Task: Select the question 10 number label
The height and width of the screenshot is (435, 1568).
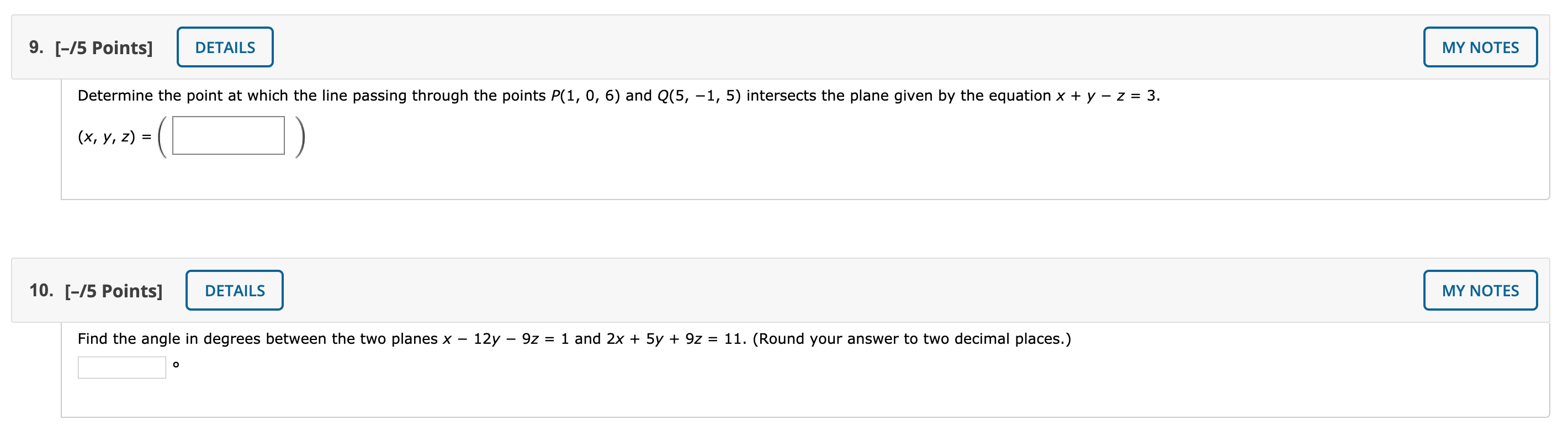Action: click(43, 291)
